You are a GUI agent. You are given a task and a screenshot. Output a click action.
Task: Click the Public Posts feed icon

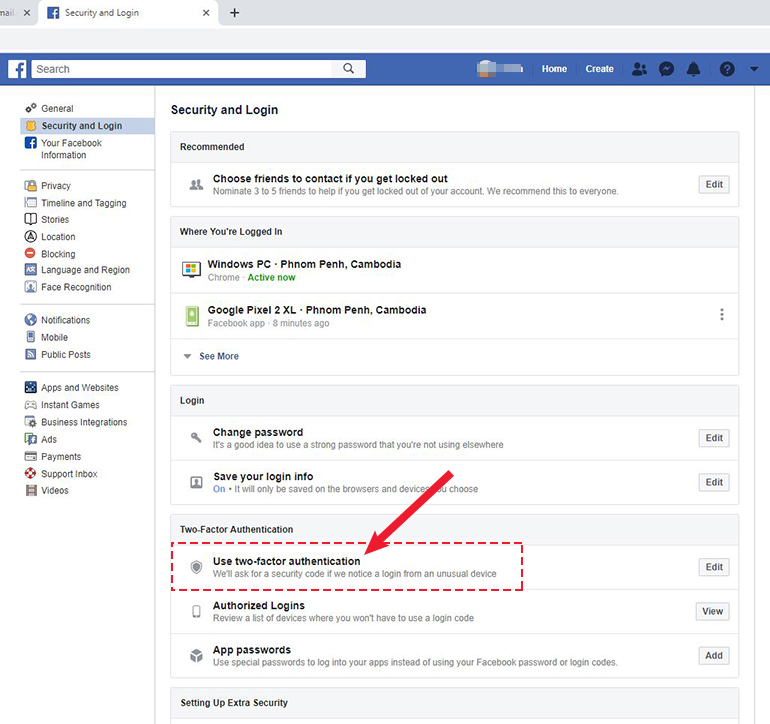30,354
